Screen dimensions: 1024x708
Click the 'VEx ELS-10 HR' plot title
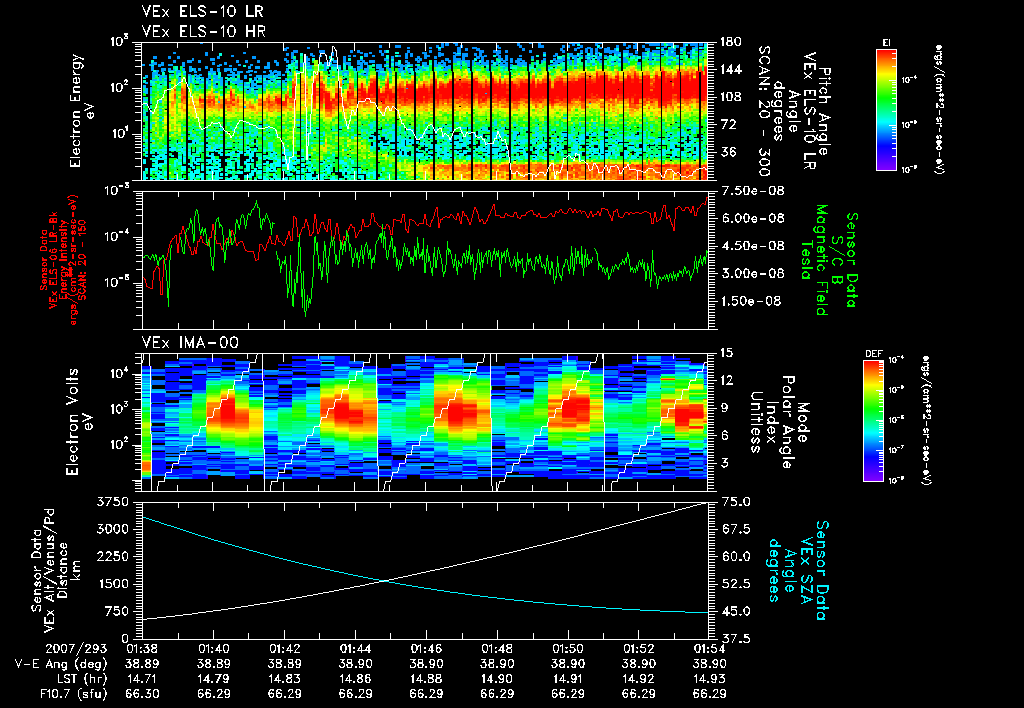tap(204, 31)
